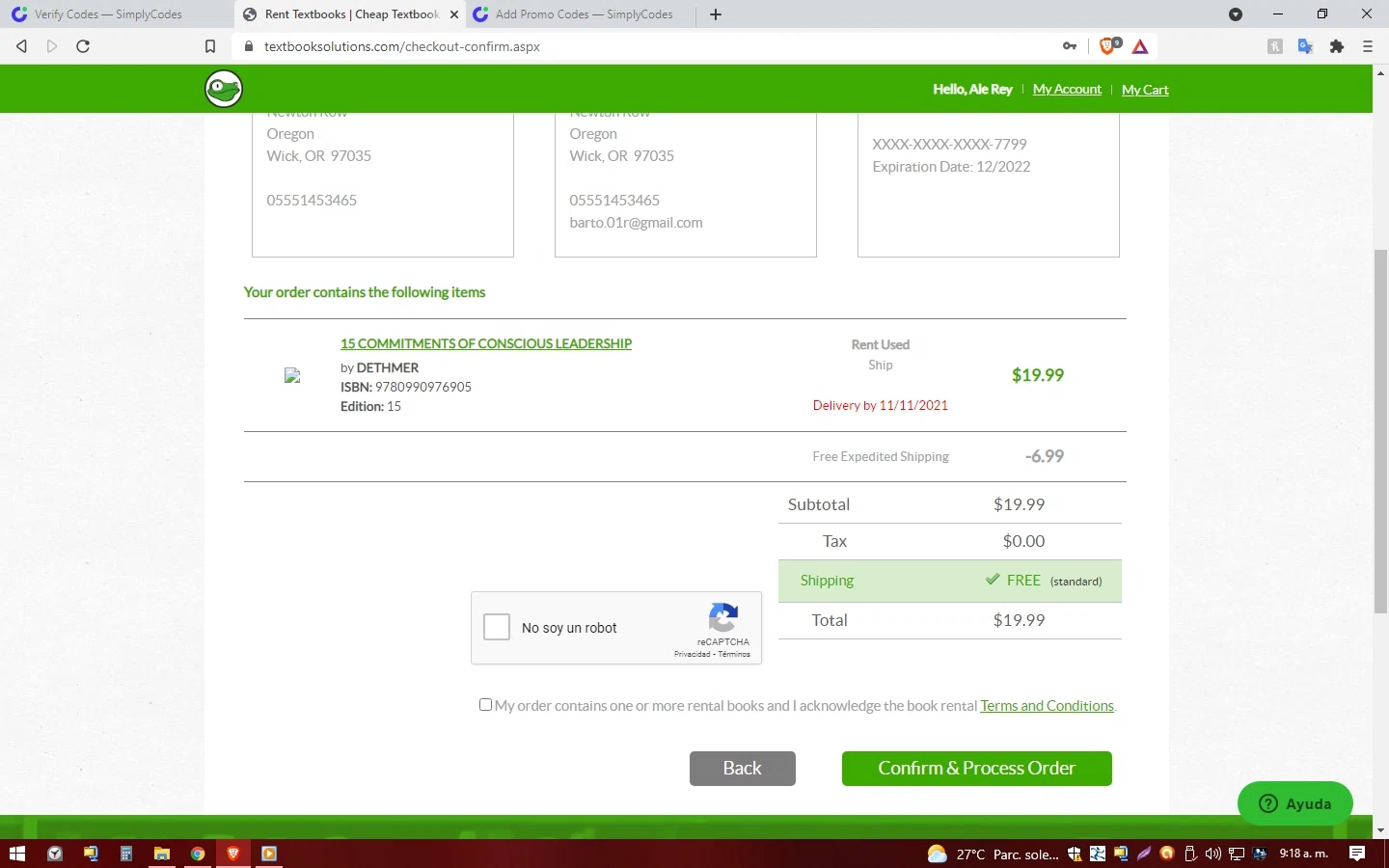The width and height of the screenshot is (1389, 868).
Task: Open the saved passwords key icon
Action: (x=1070, y=46)
